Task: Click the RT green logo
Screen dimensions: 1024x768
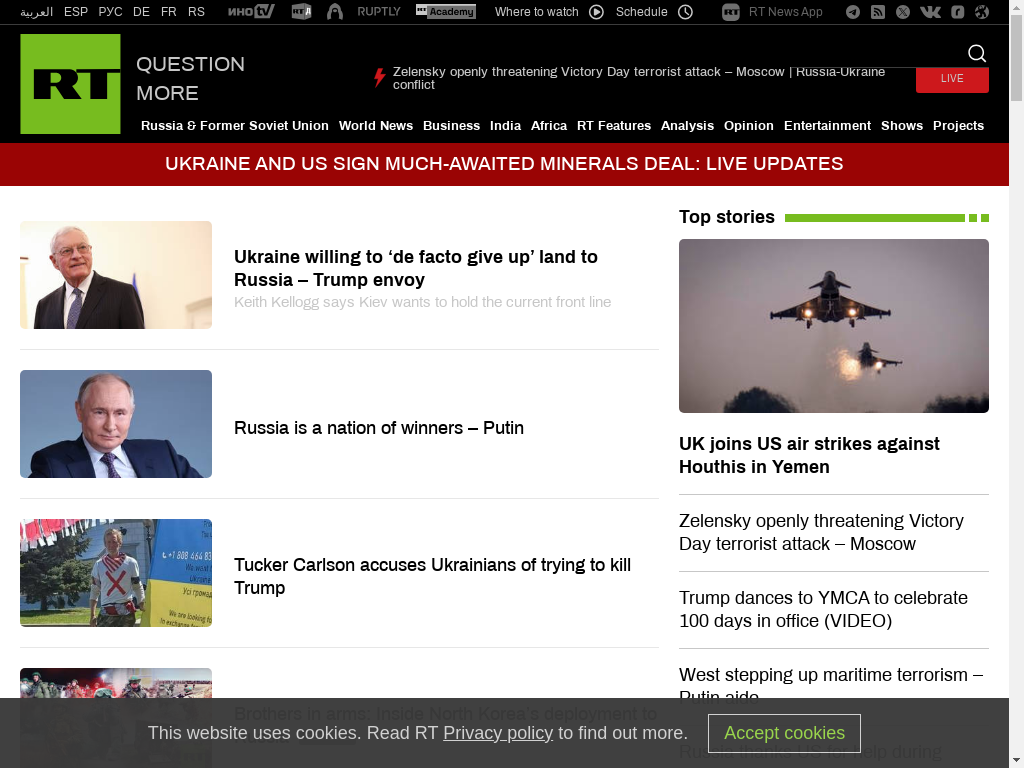Action: (x=71, y=84)
